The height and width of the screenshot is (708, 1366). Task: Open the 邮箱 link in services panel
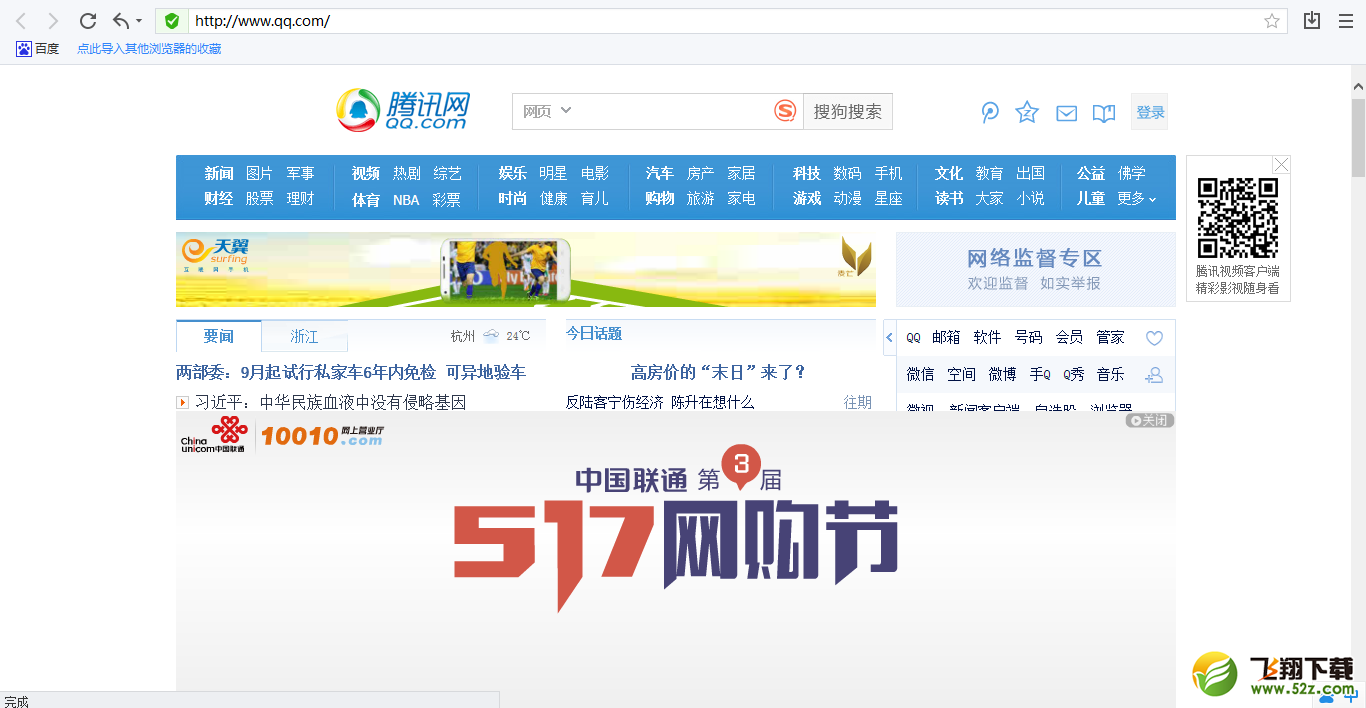coord(946,337)
